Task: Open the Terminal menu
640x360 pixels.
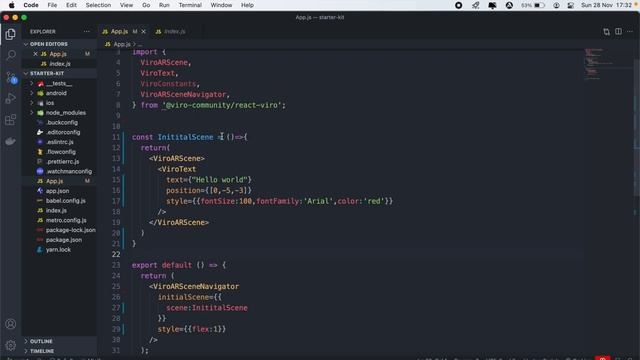Action: [190, 5]
